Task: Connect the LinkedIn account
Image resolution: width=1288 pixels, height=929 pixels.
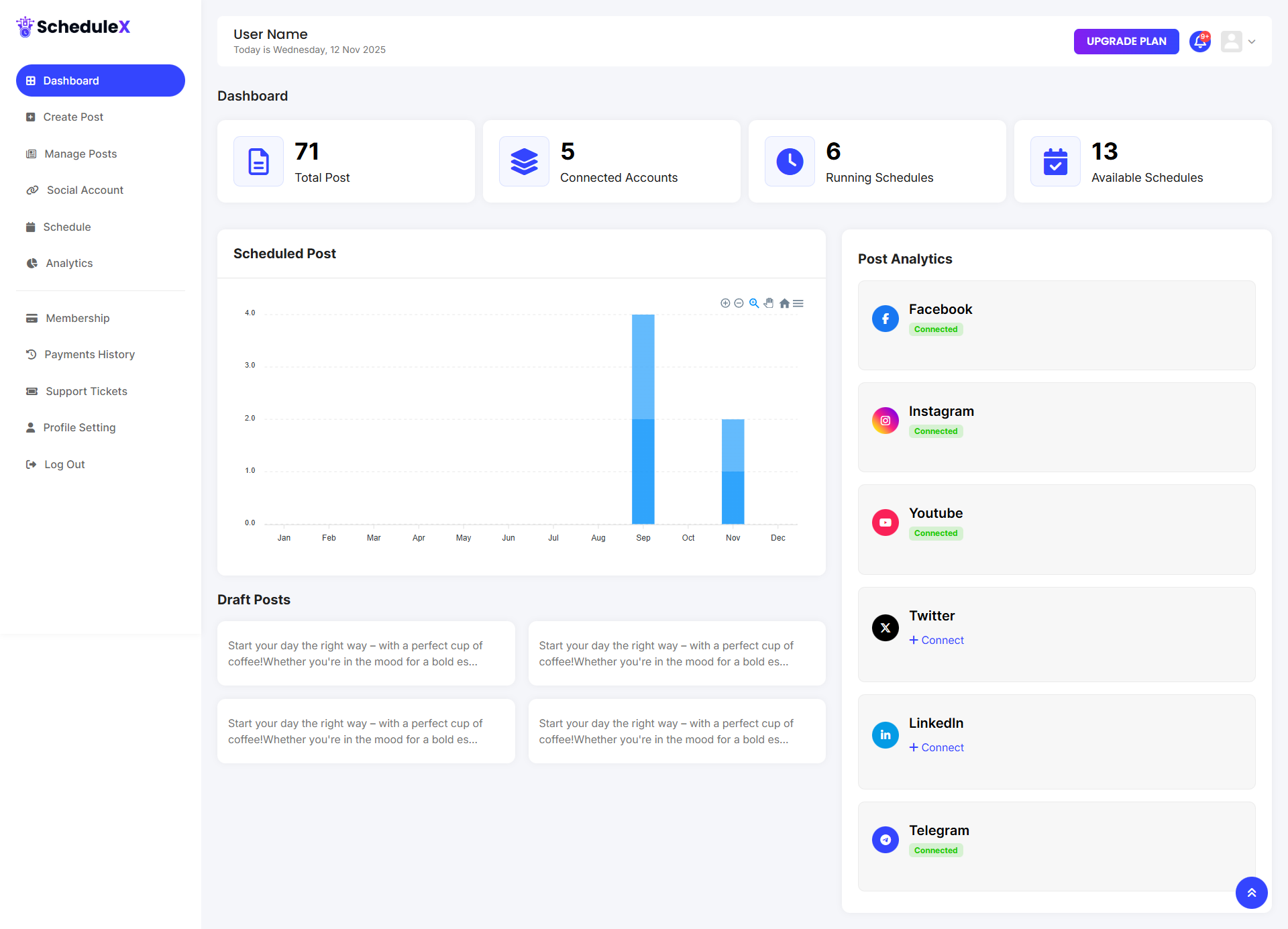Action: tap(936, 747)
